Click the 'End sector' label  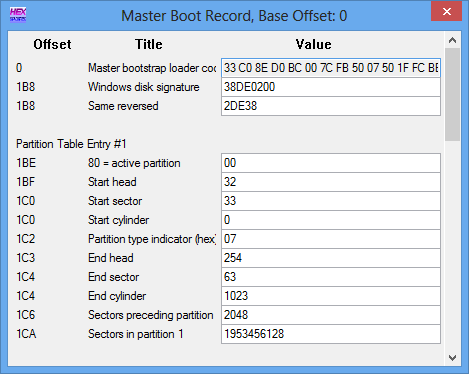tap(114, 277)
